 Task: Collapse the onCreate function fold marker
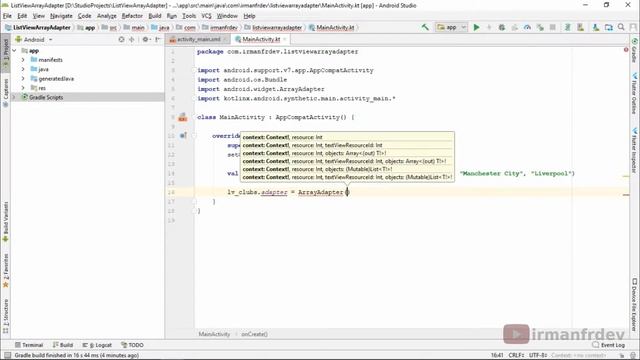[195, 136]
